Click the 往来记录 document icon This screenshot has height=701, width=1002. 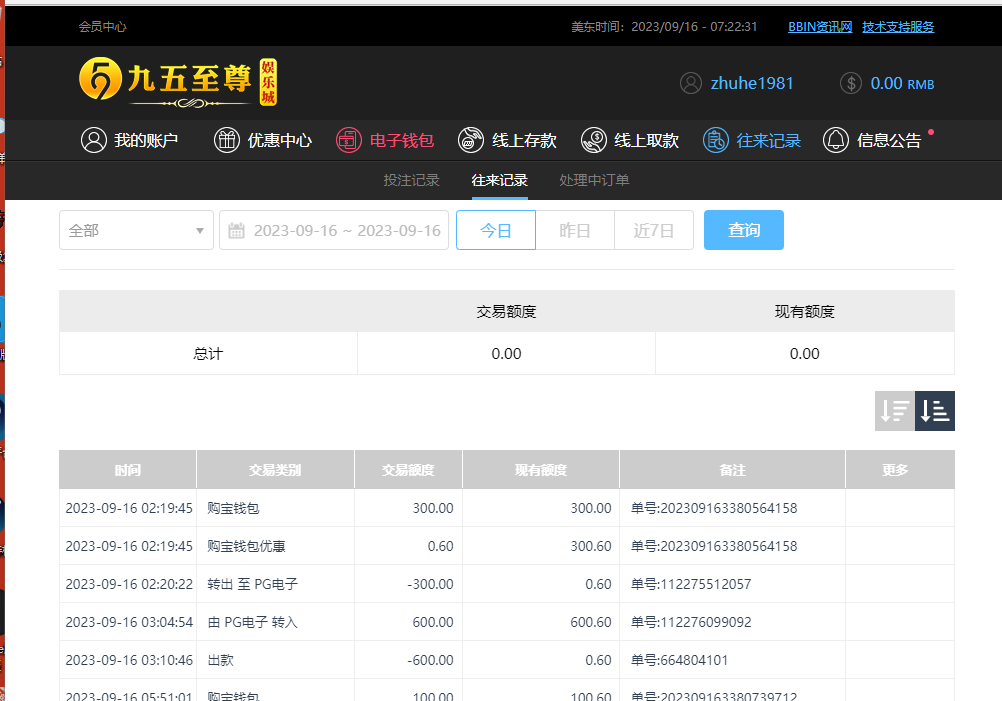pyautogui.click(x=716, y=140)
